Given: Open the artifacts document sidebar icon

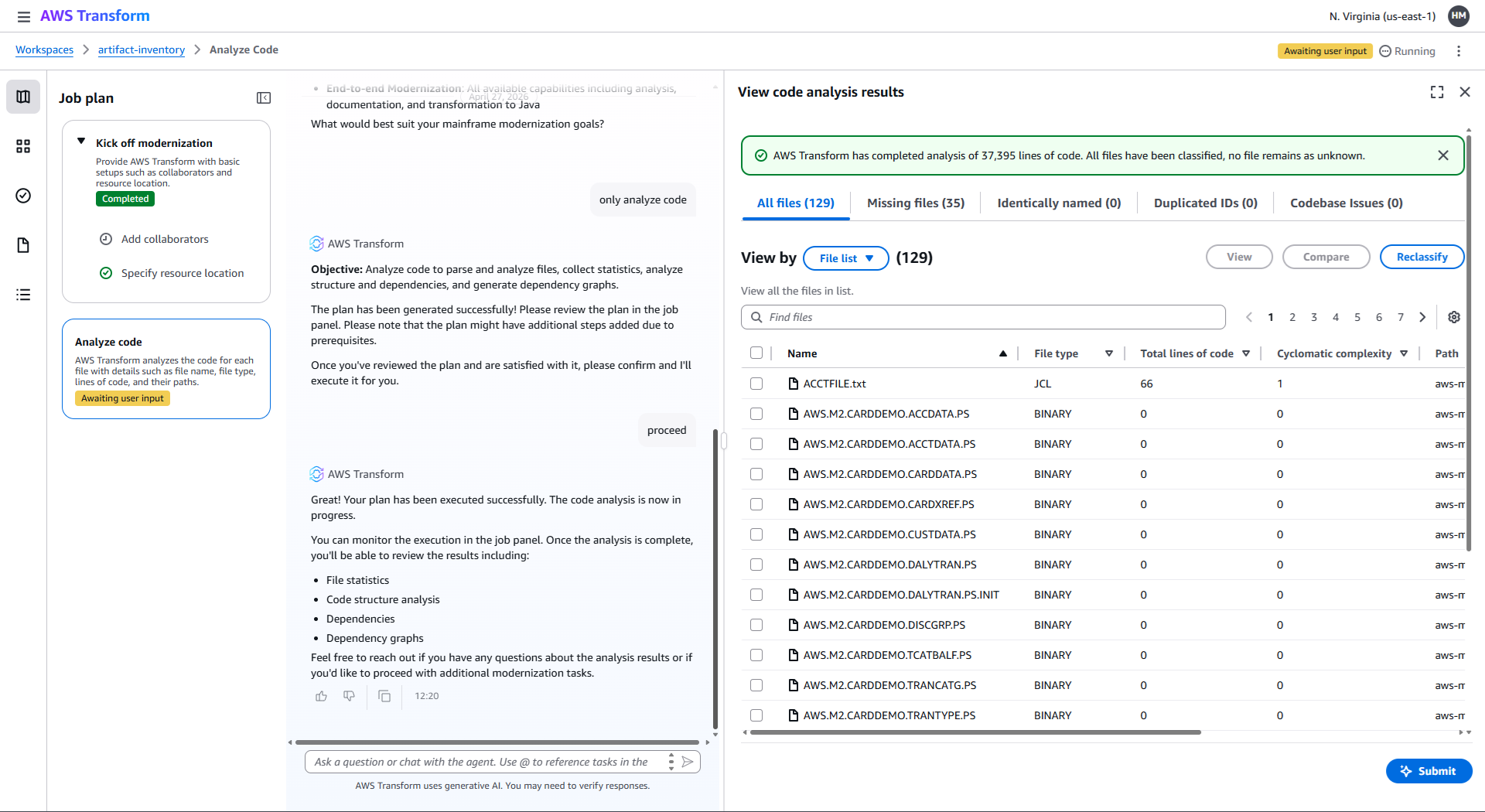Looking at the screenshot, I should (23, 245).
